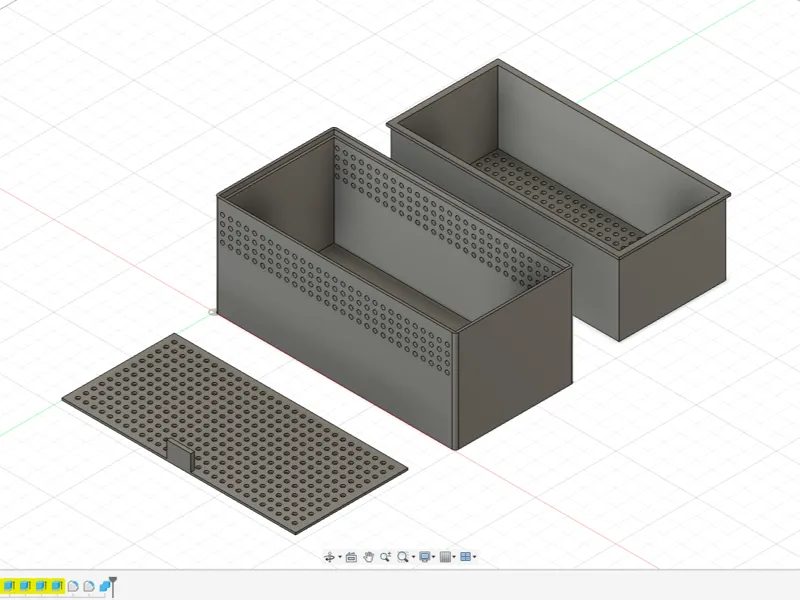Open Display Settings monitor icon
This screenshot has width=800, height=600.
pos(424,557)
